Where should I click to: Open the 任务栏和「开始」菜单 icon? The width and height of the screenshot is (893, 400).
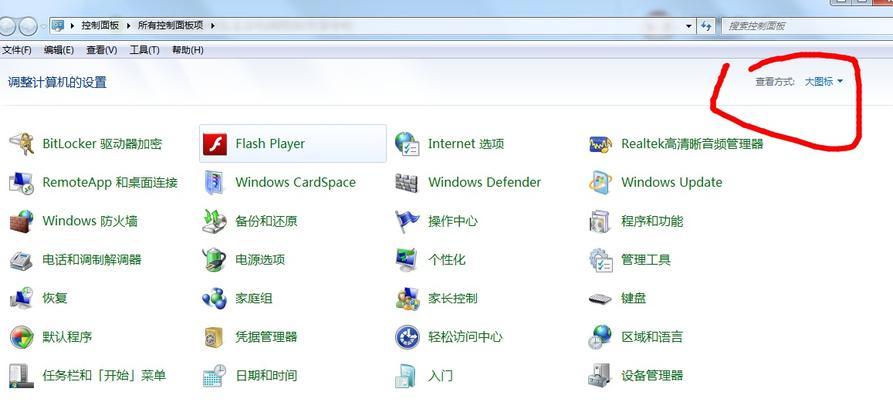coord(22,375)
